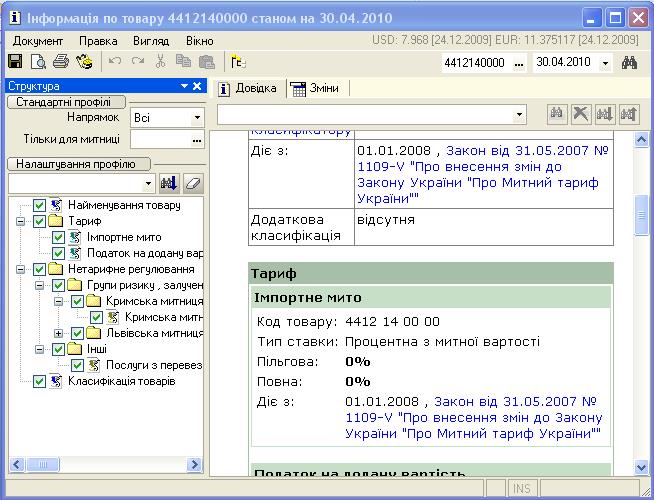Click the tree panel horizontal scroll right arrow
Screen dimensions: 654x500
195,464
